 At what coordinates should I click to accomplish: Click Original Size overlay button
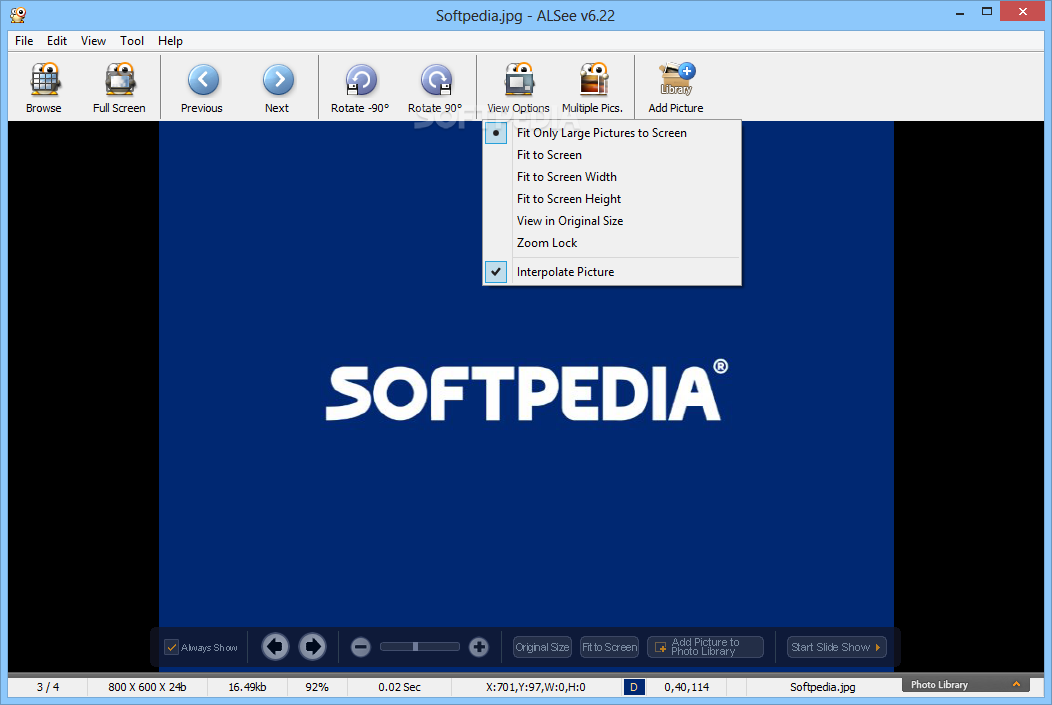click(542, 647)
